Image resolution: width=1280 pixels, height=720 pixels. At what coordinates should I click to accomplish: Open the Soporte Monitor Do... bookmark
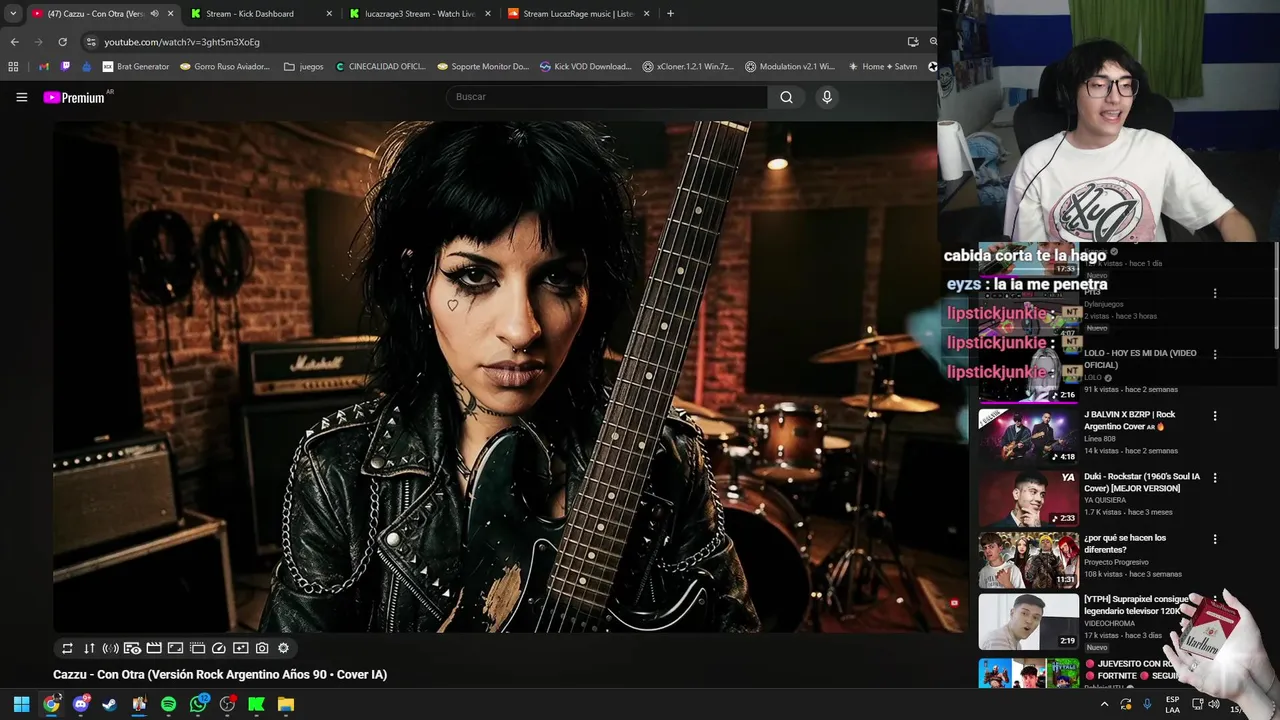(x=483, y=67)
